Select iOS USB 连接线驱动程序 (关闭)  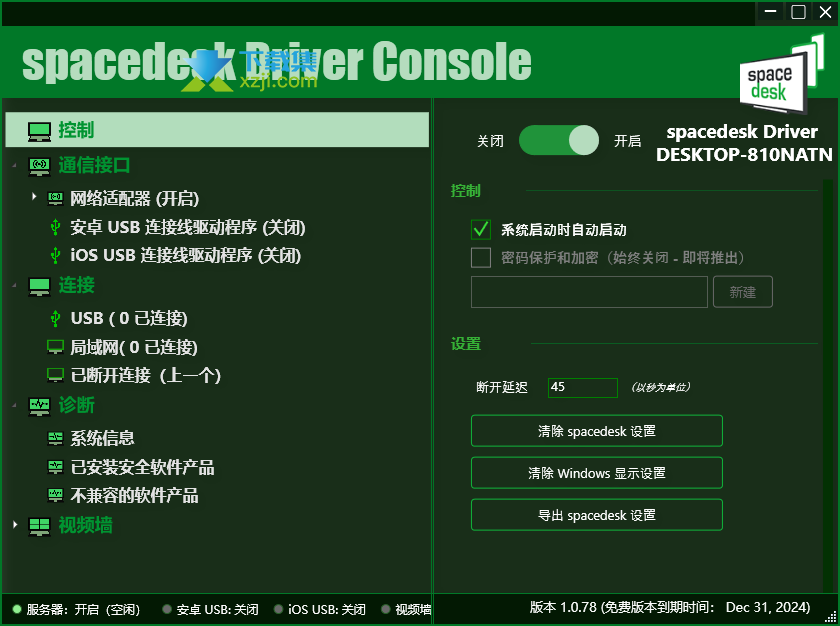[x=185, y=255]
